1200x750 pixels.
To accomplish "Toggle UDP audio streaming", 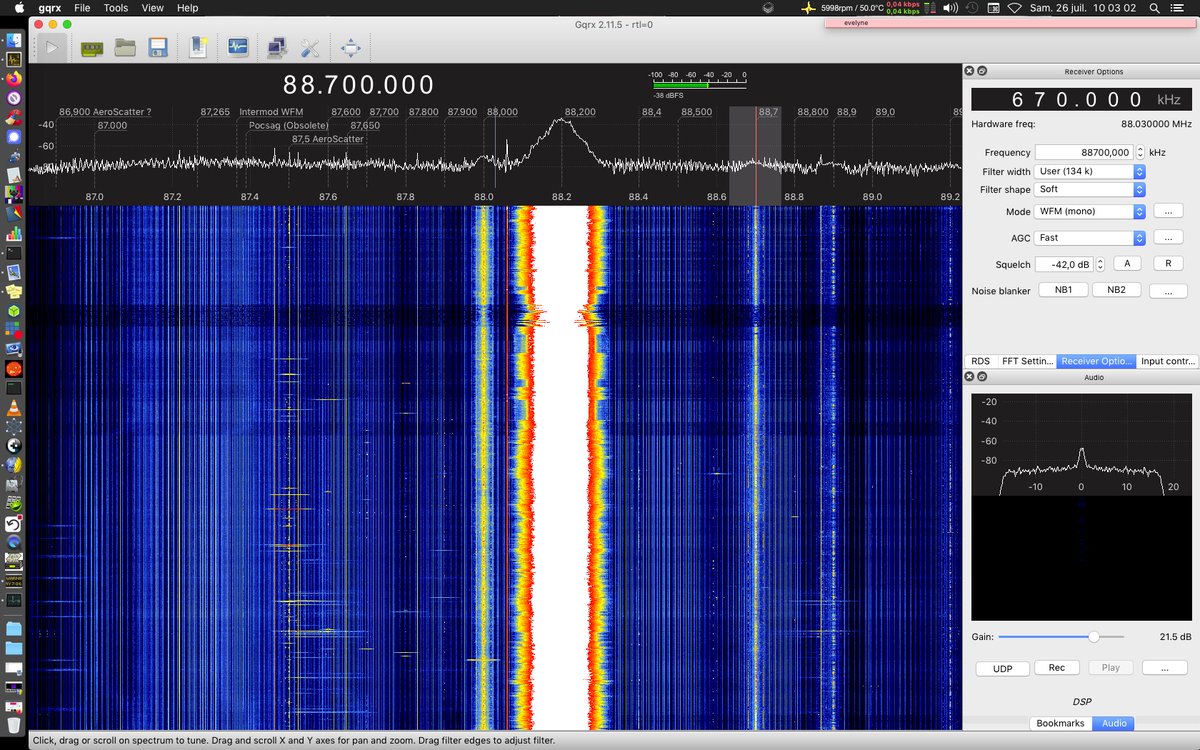I will coord(1003,668).
